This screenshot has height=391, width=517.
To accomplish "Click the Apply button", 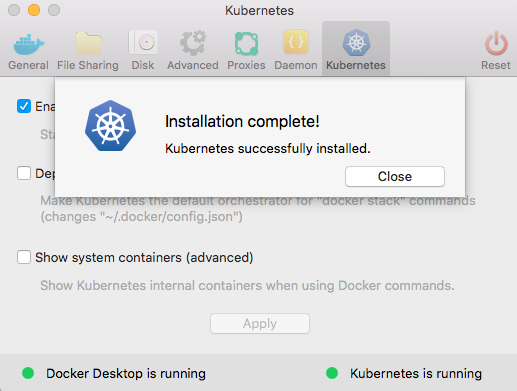I will pyautogui.click(x=260, y=323).
